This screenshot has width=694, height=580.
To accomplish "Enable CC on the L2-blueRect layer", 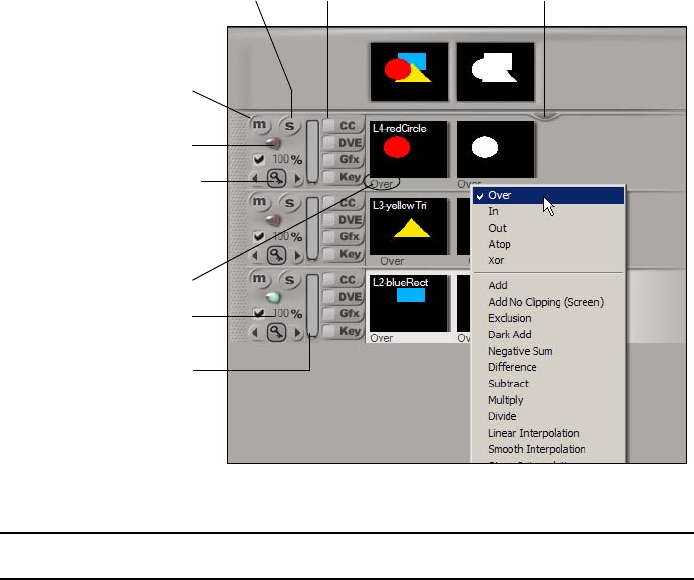I will point(328,280).
